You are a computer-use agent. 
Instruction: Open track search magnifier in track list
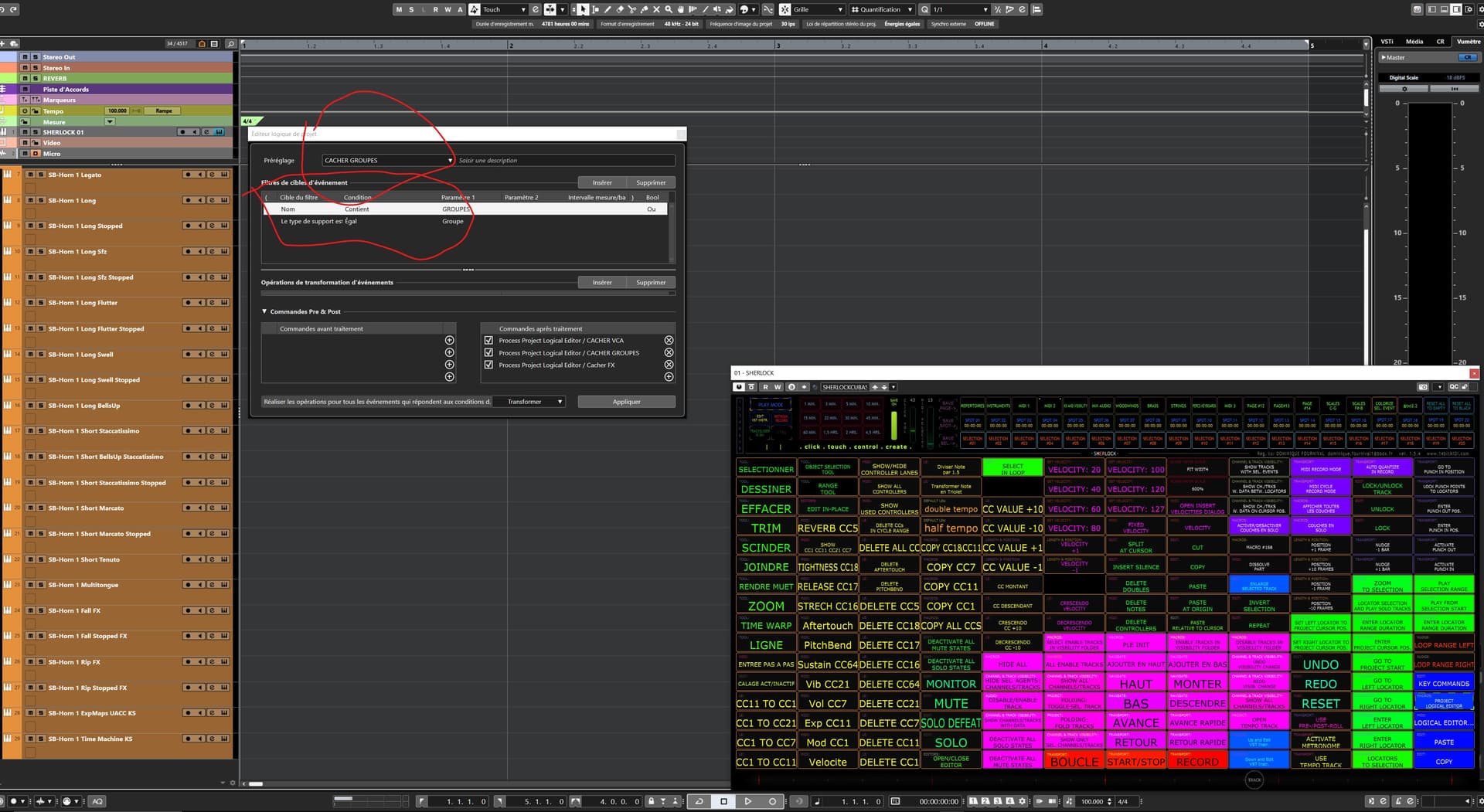coord(230,44)
